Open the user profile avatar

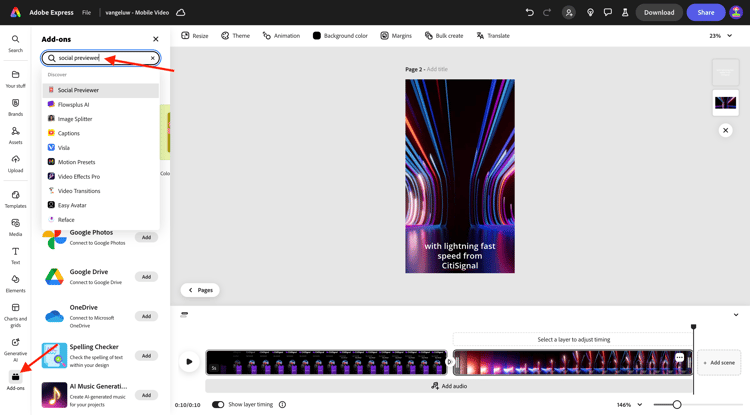tap(736, 12)
